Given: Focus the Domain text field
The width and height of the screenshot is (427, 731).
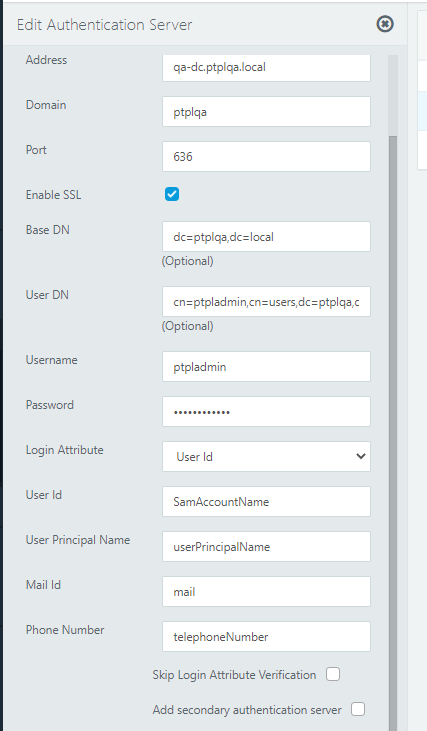Looking at the screenshot, I should click(266, 111).
